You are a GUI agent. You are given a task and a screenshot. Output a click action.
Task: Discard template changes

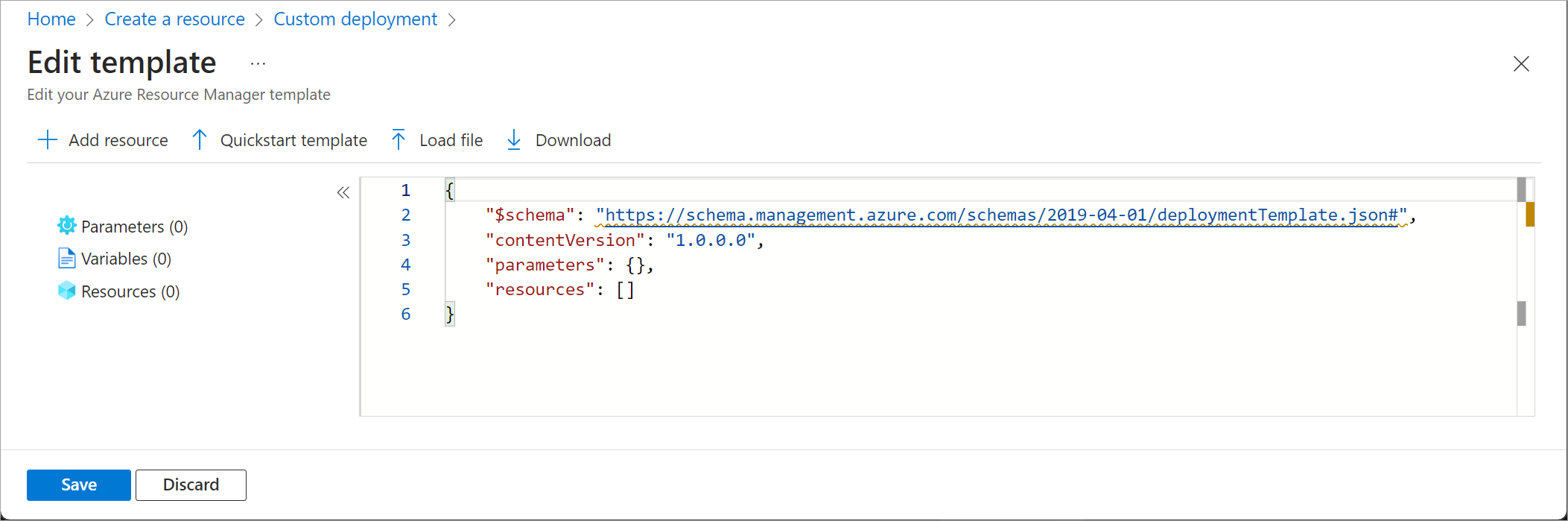[x=191, y=485]
